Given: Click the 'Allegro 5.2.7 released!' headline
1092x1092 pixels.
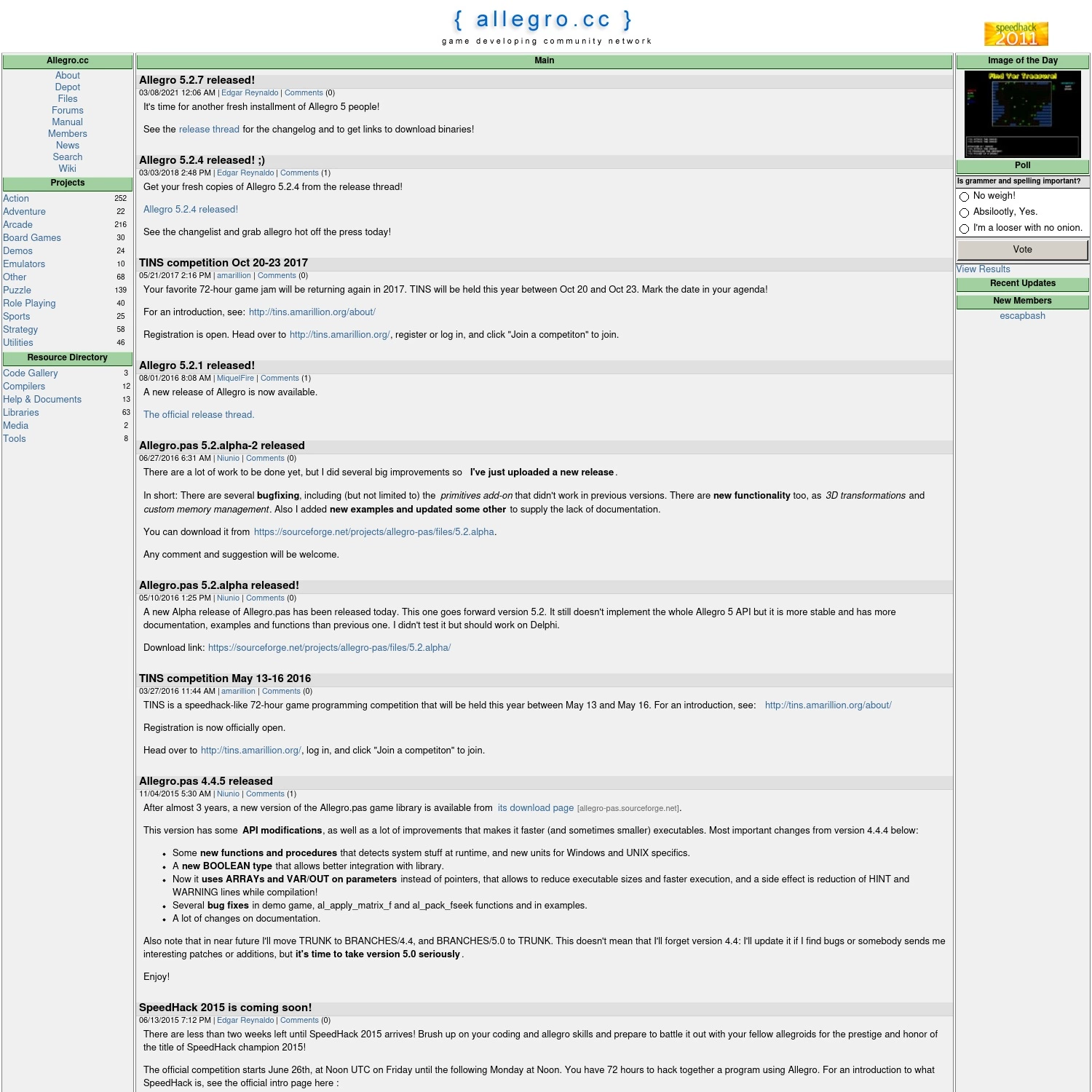Looking at the screenshot, I should point(197,80).
